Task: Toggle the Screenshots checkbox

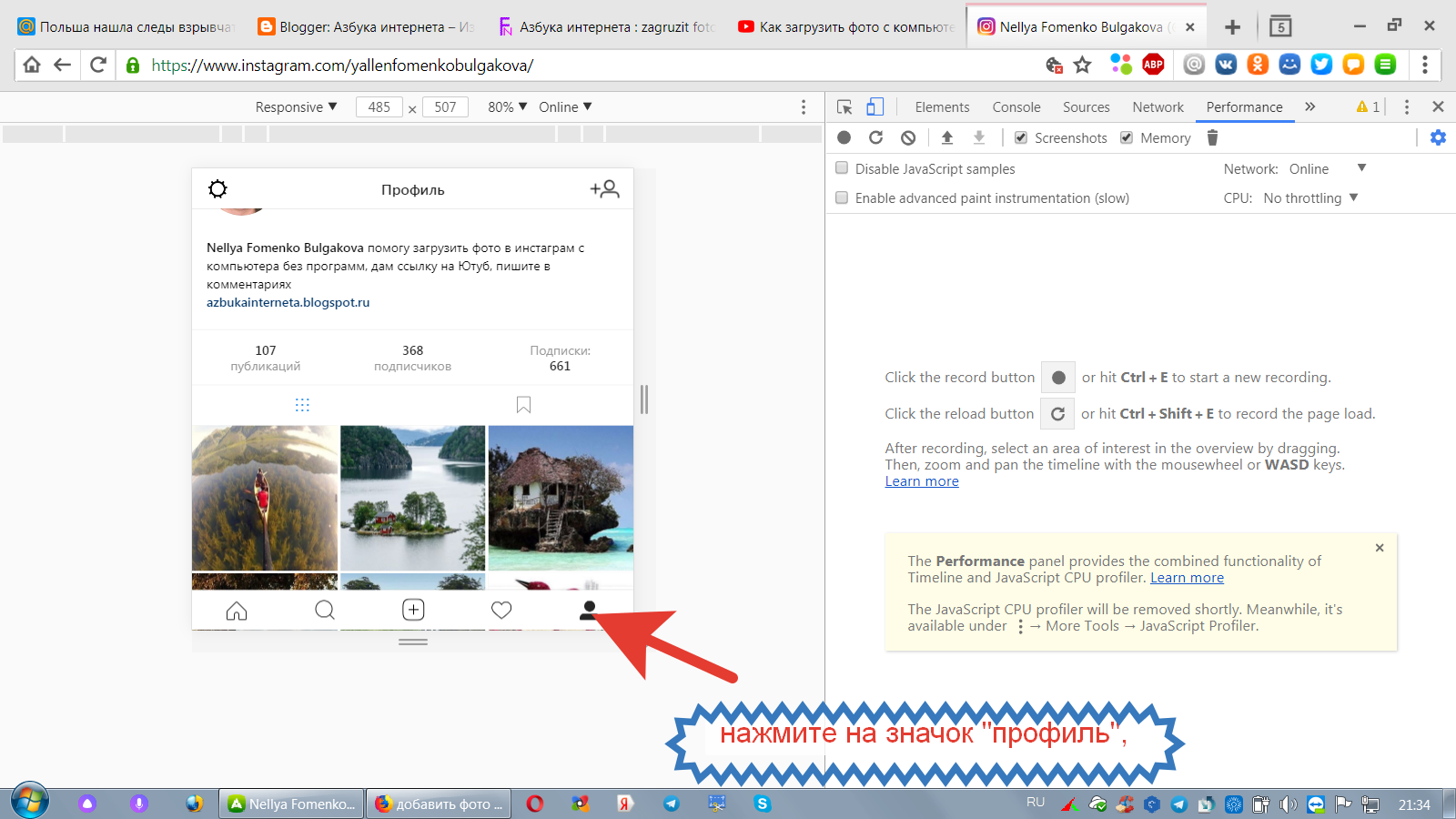Action: (1021, 137)
